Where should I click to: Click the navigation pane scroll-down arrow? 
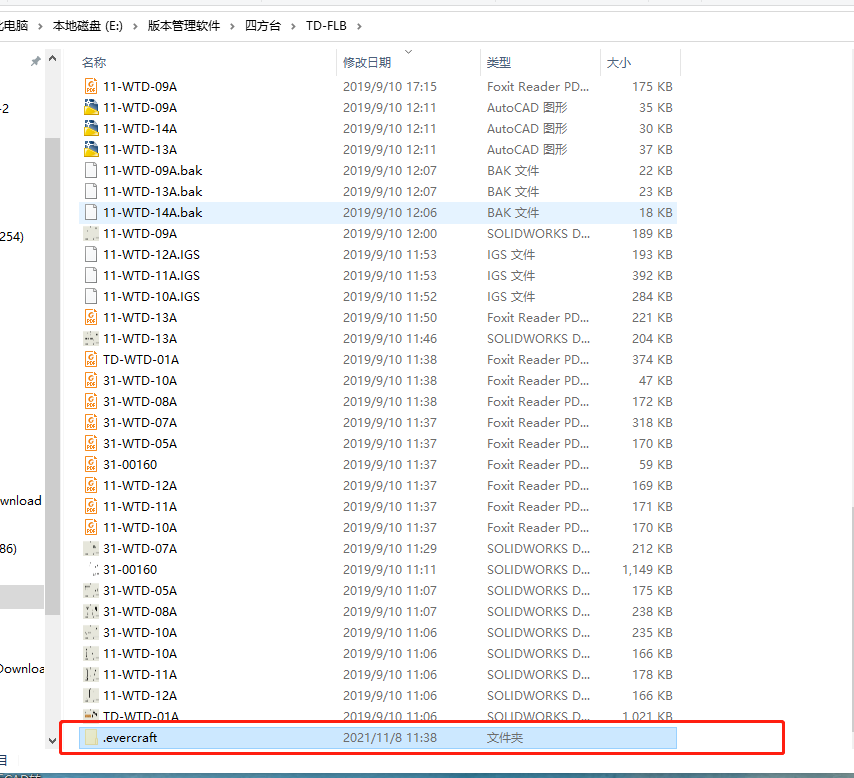[52, 740]
